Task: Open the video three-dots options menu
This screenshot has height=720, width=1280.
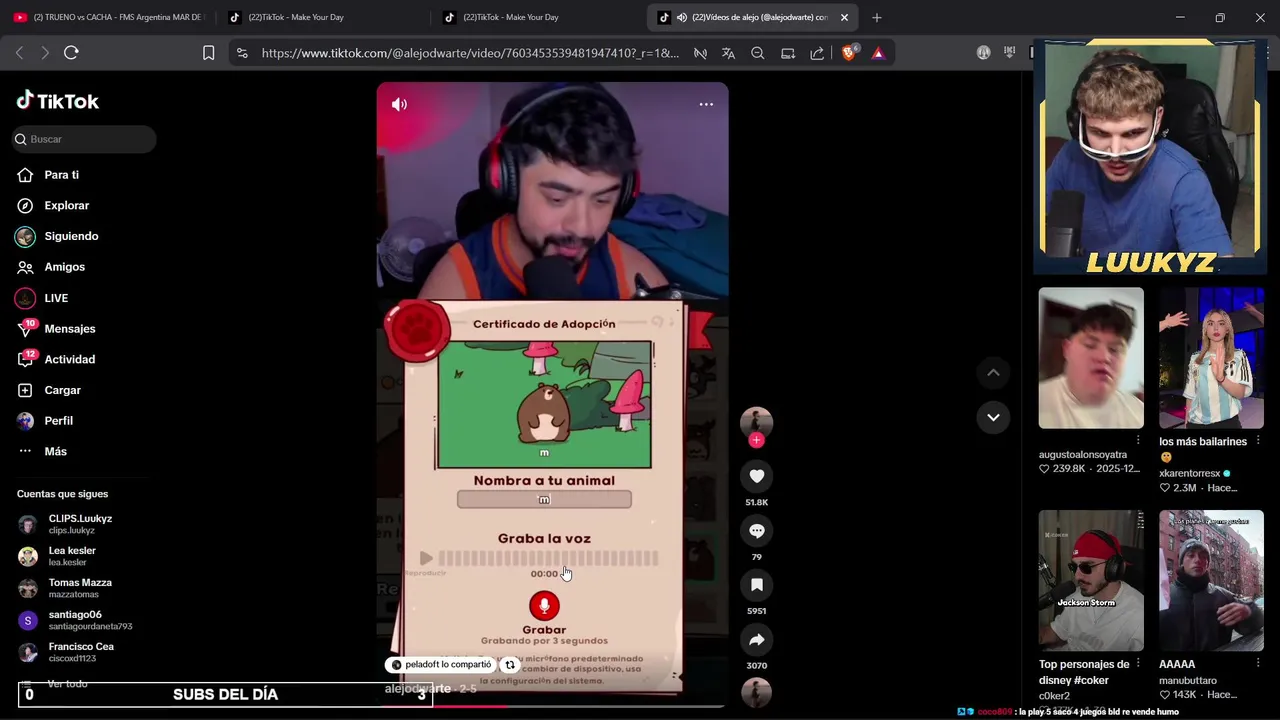Action: 706,104
